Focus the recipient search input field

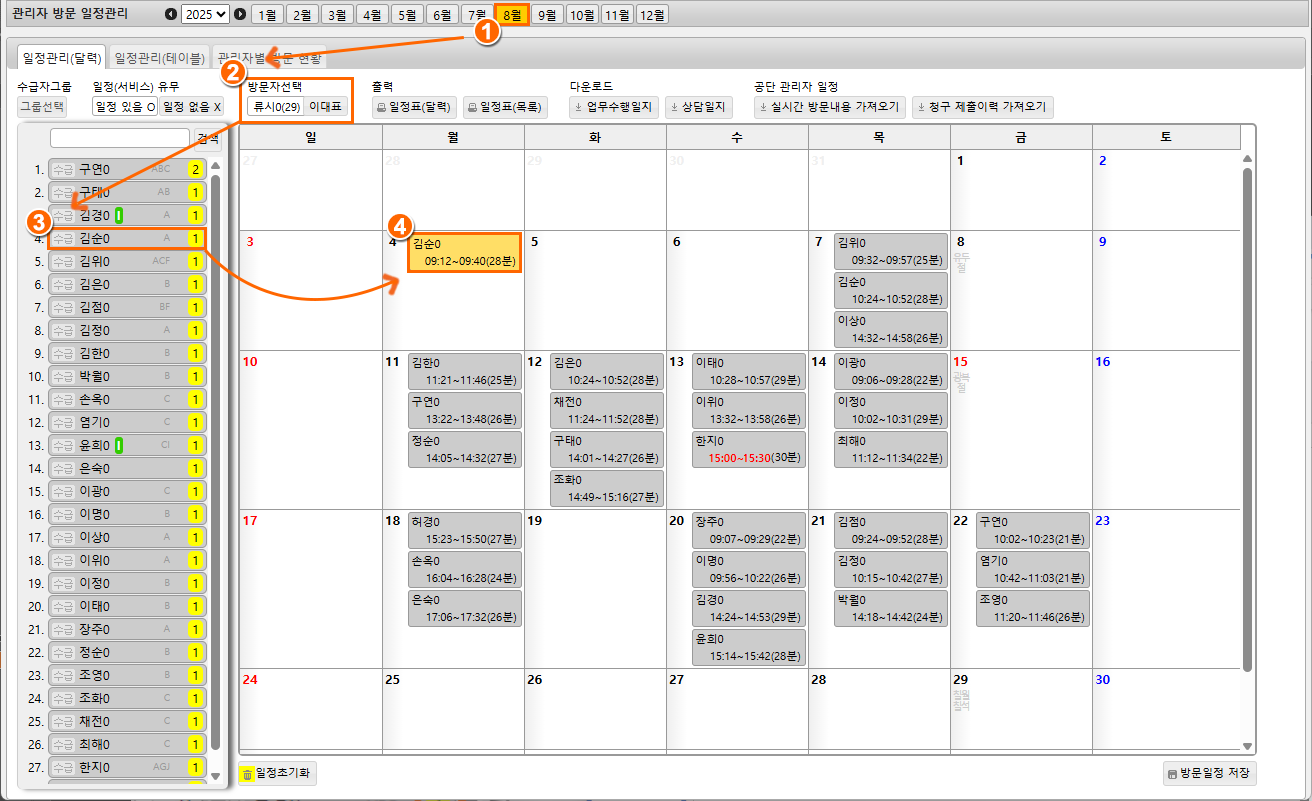pos(120,137)
